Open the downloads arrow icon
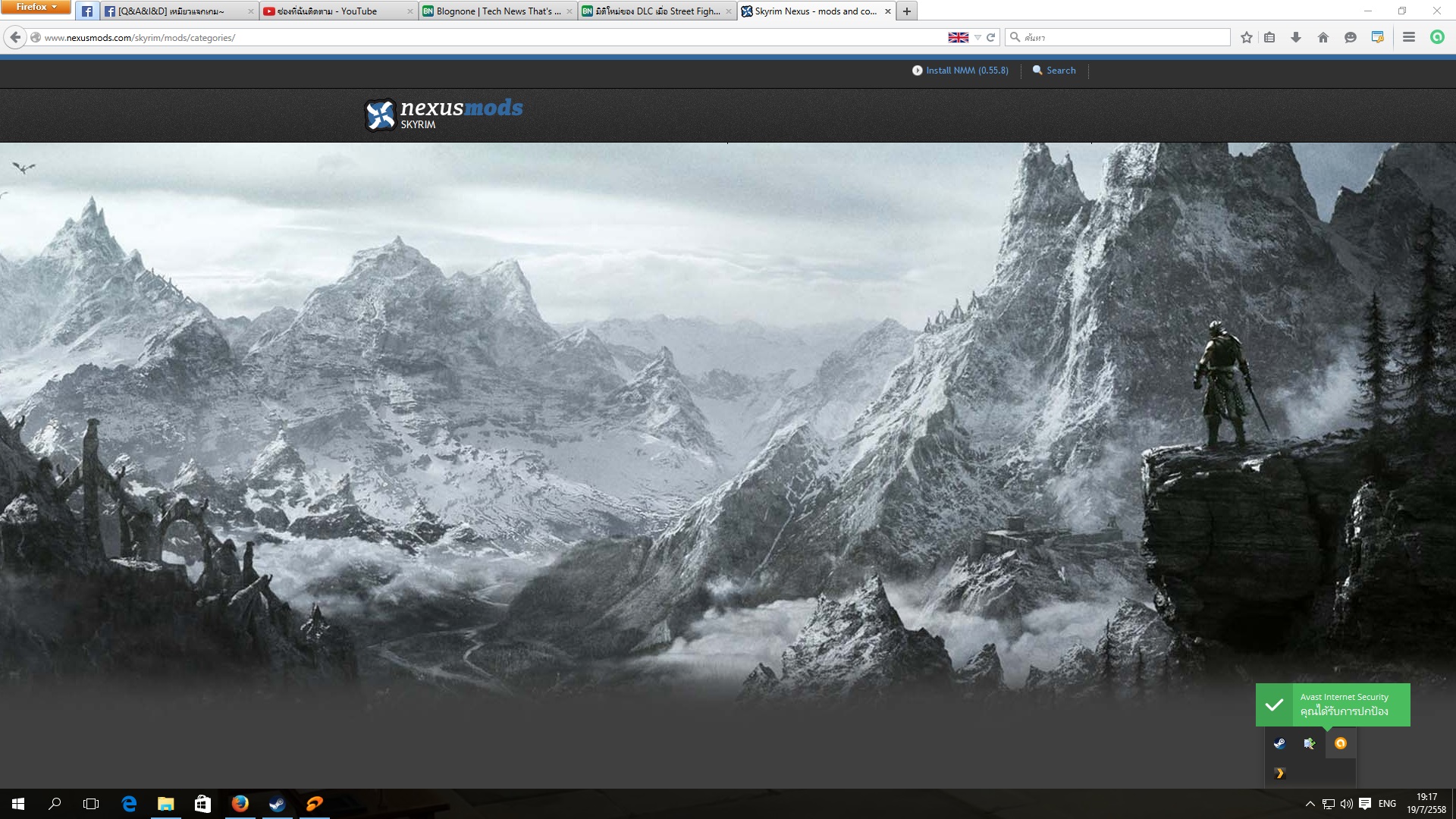The image size is (1456, 819). tap(1296, 37)
